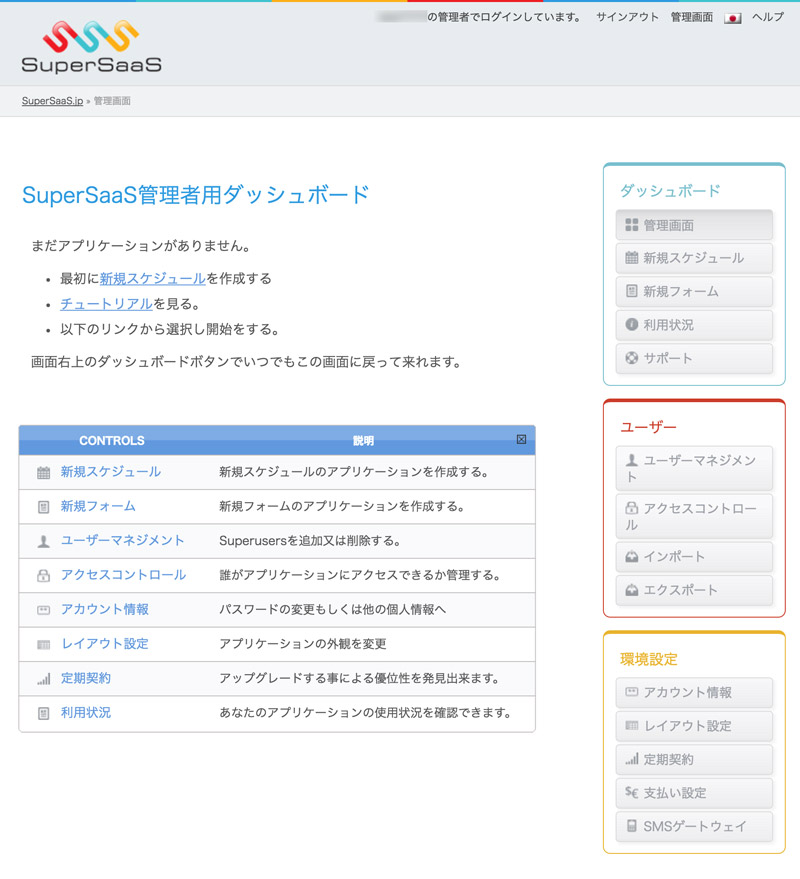Click calendar icon beside 新規スケジュール in table
800x879 pixels.
pyautogui.click(x=43, y=473)
